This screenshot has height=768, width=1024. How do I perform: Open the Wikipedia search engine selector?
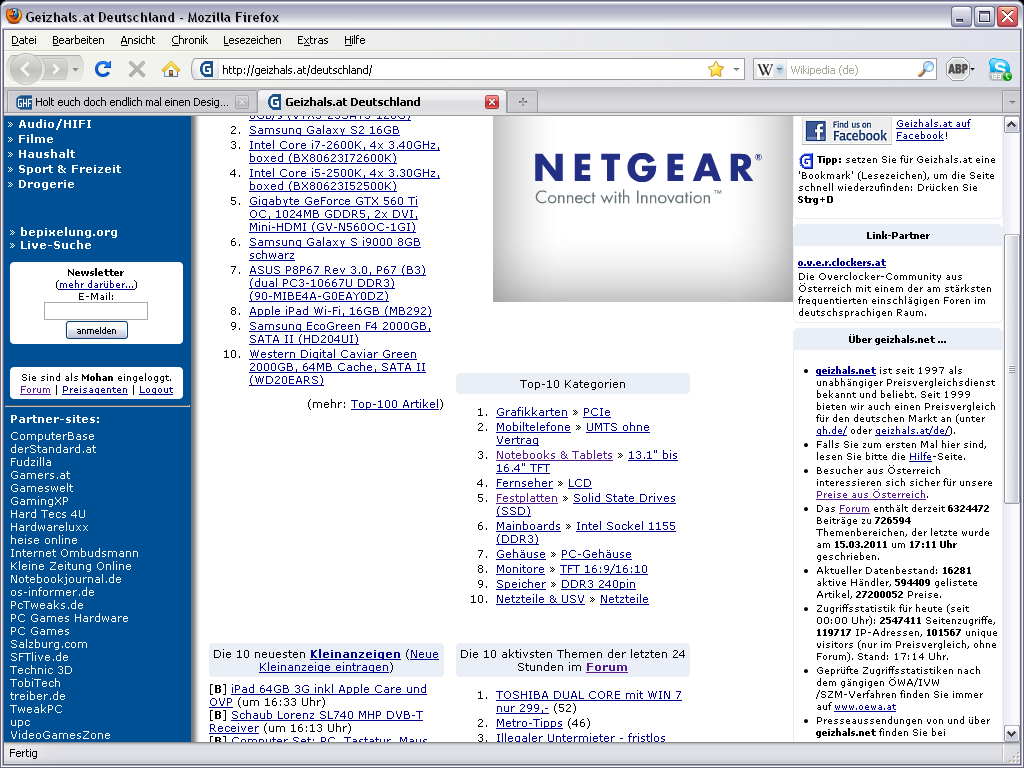click(769, 69)
